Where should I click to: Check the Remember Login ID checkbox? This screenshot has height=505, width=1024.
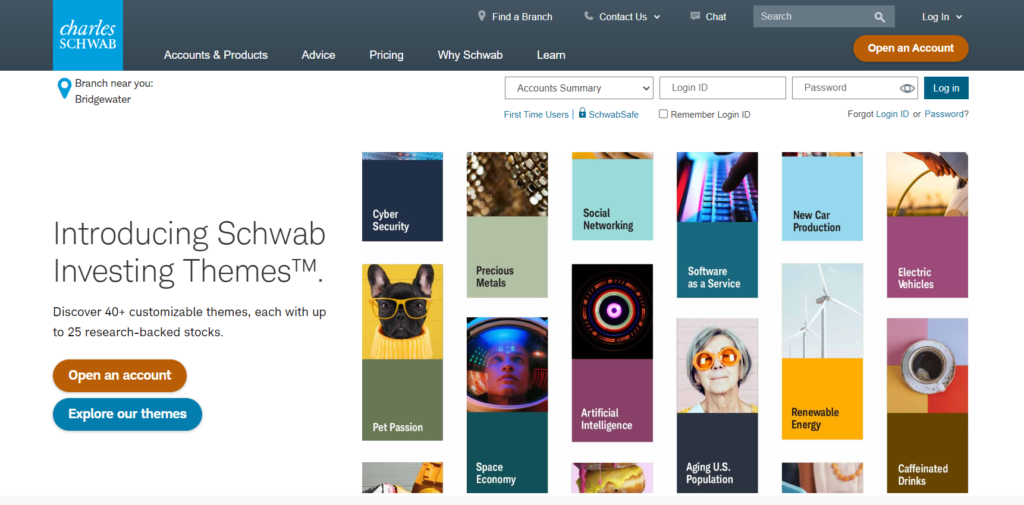(664, 114)
